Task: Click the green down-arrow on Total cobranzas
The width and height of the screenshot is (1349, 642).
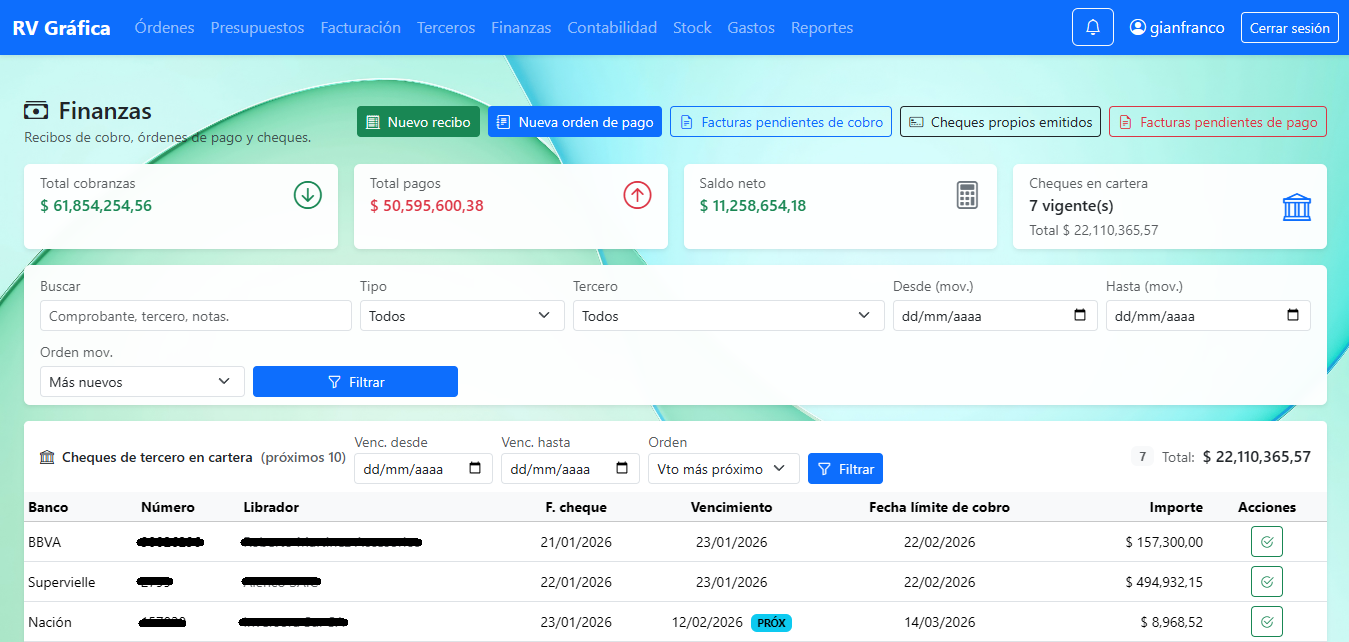Action: (x=307, y=196)
